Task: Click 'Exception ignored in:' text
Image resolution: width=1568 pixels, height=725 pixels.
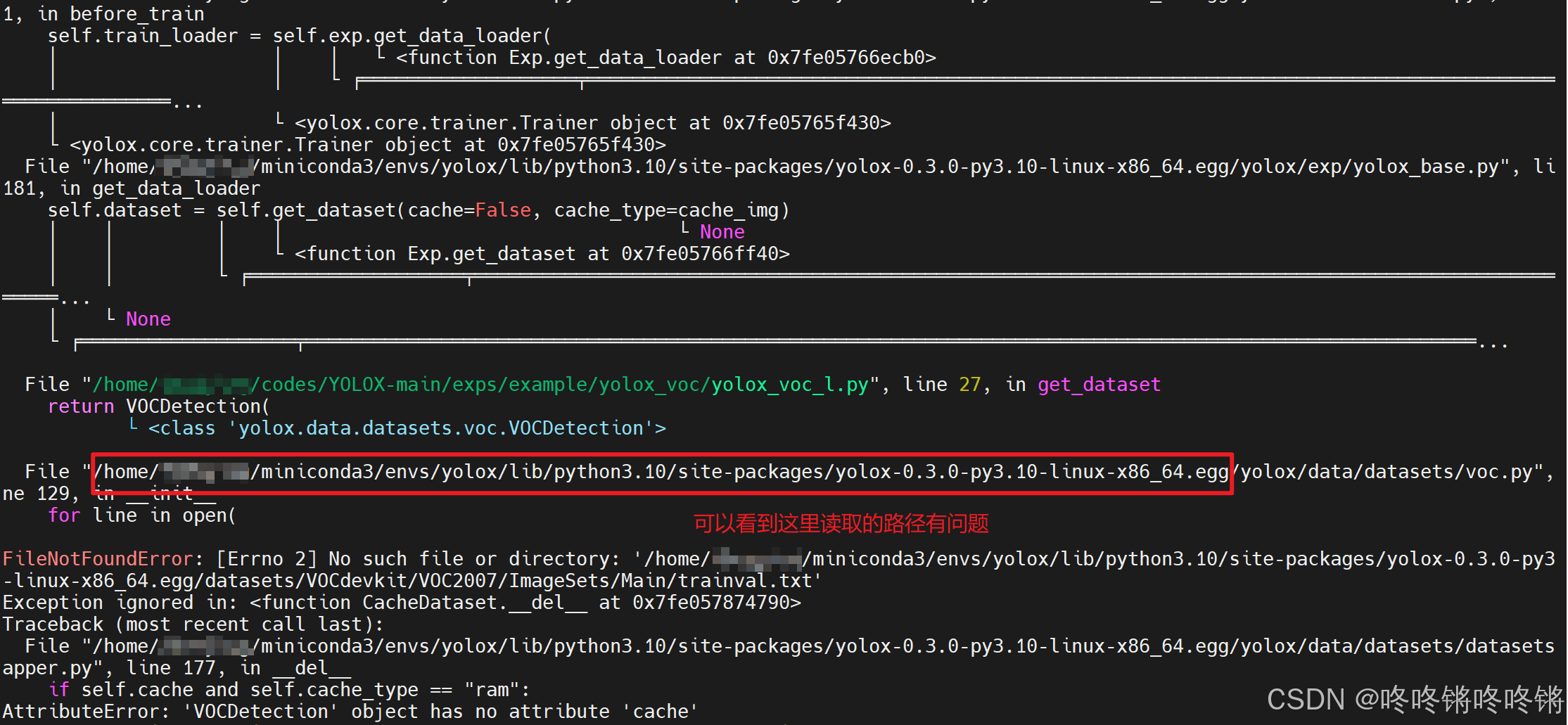Action: [120, 603]
